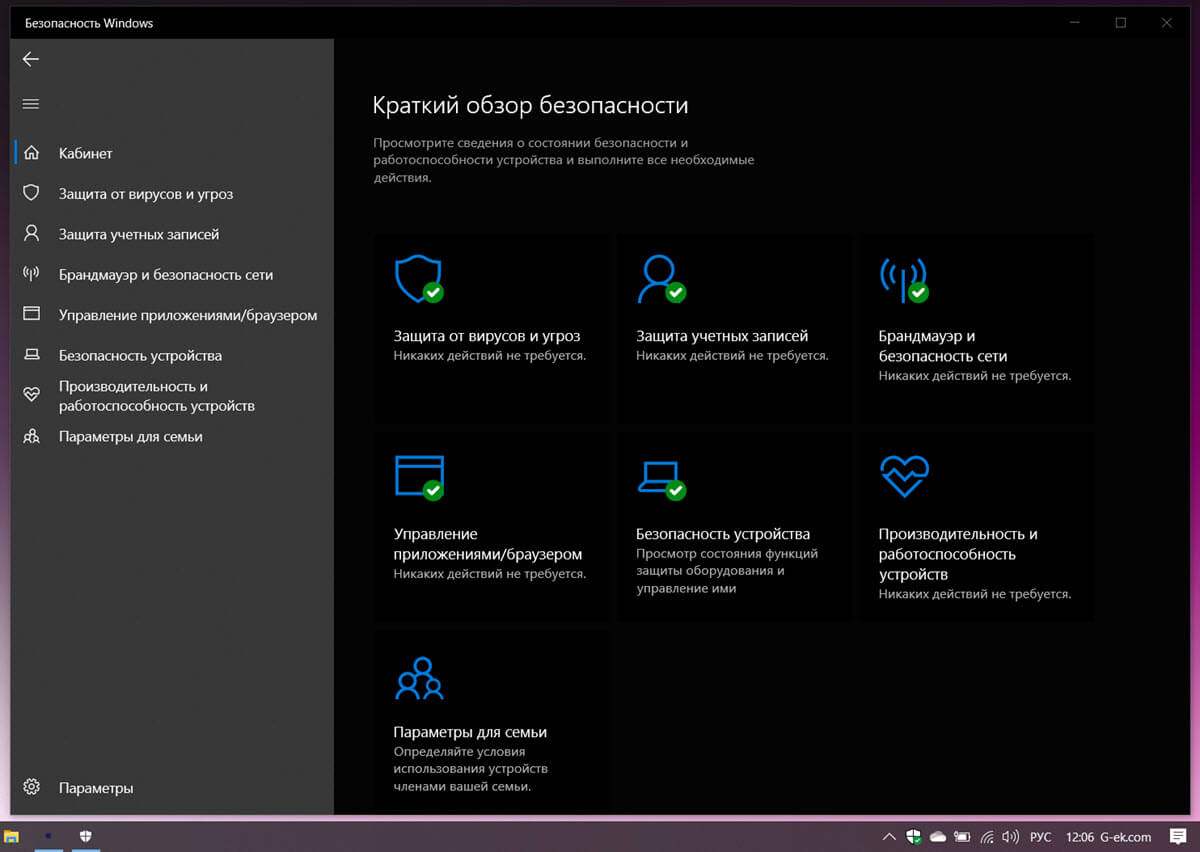Click the Краткий обзор безопасности heading
Screen dimensions: 1200x852
530,105
